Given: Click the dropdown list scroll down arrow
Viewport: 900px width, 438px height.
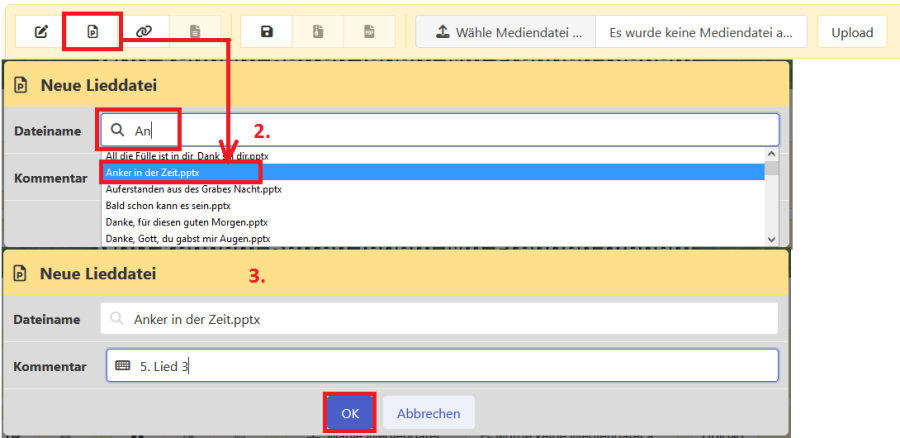Looking at the screenshot, I should point(771,239).
